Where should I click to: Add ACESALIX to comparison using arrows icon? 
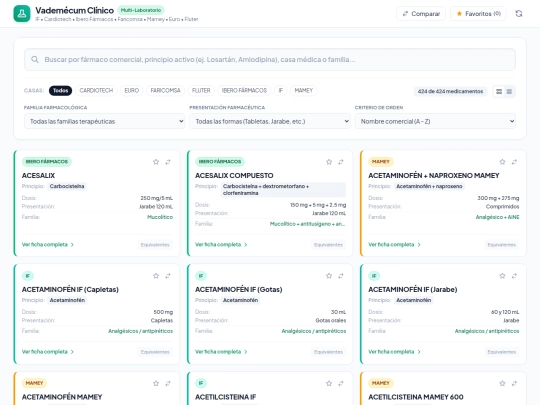pyautogui.click(x=168, y=162)
